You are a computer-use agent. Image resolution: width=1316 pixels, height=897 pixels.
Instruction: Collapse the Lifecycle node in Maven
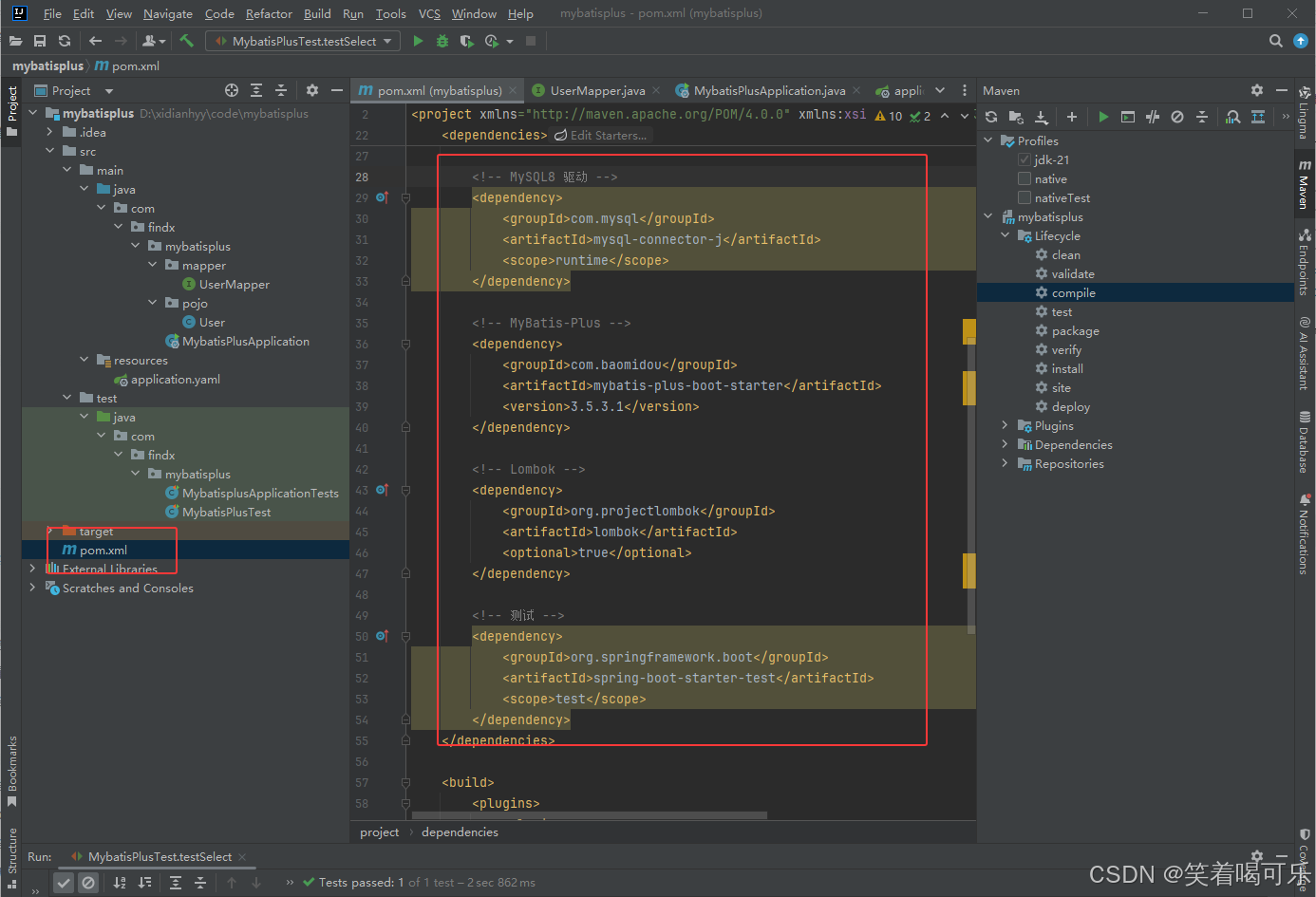click(x=1006, y=235)
